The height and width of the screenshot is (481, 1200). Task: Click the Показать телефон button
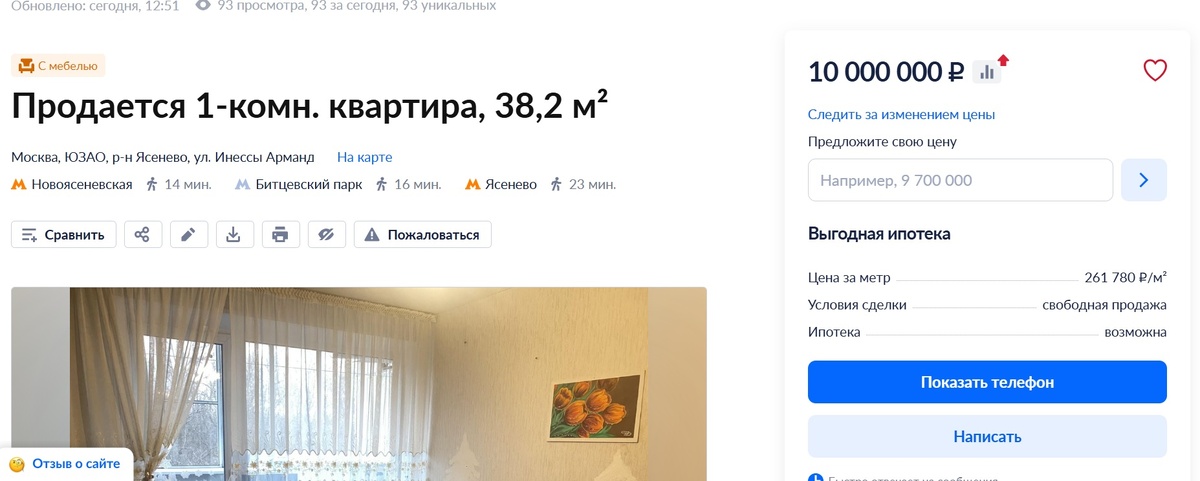[x=987, y=382]
